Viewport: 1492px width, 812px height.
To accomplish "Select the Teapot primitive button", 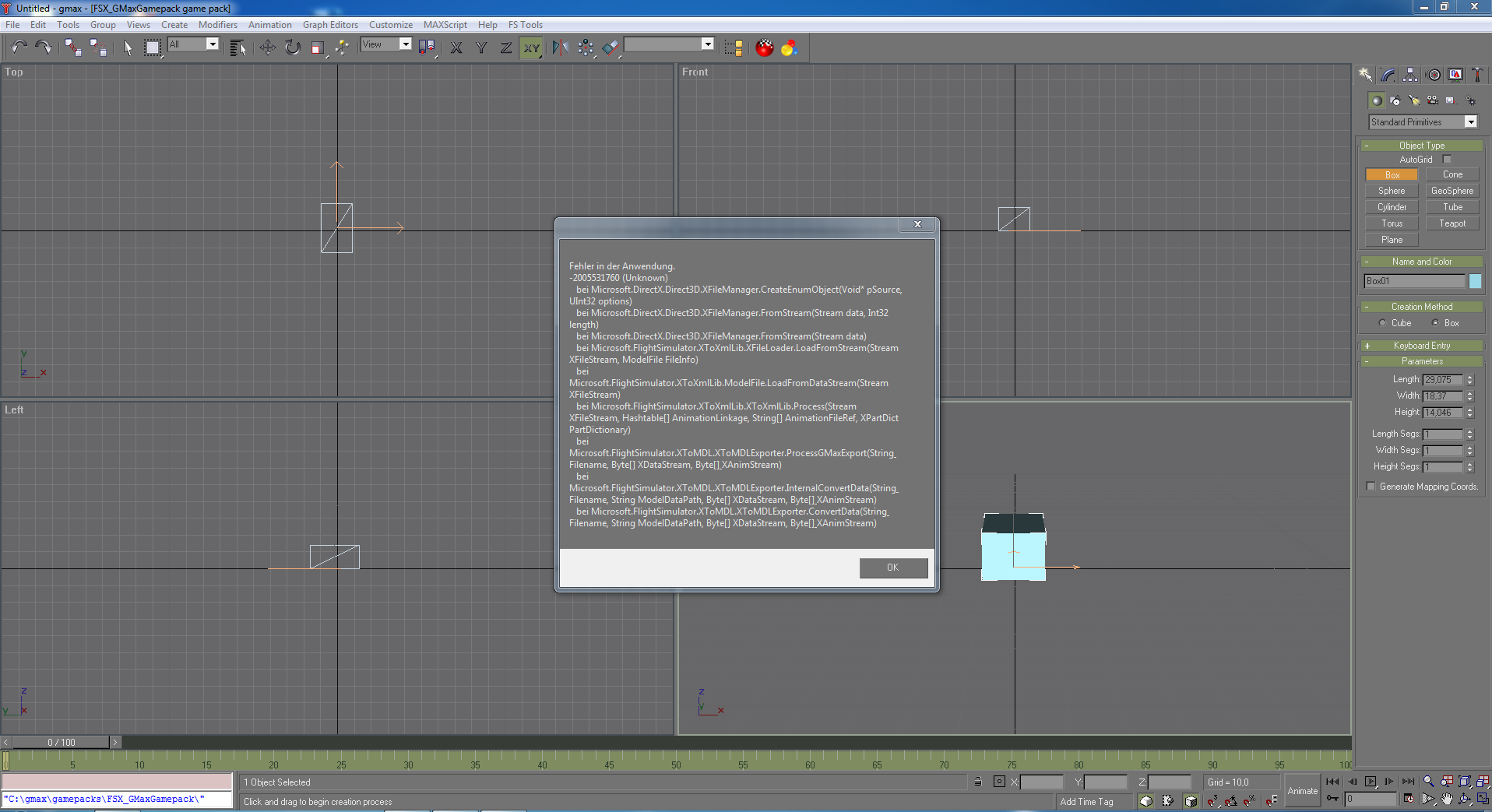I will click(x=1452, y=223).
